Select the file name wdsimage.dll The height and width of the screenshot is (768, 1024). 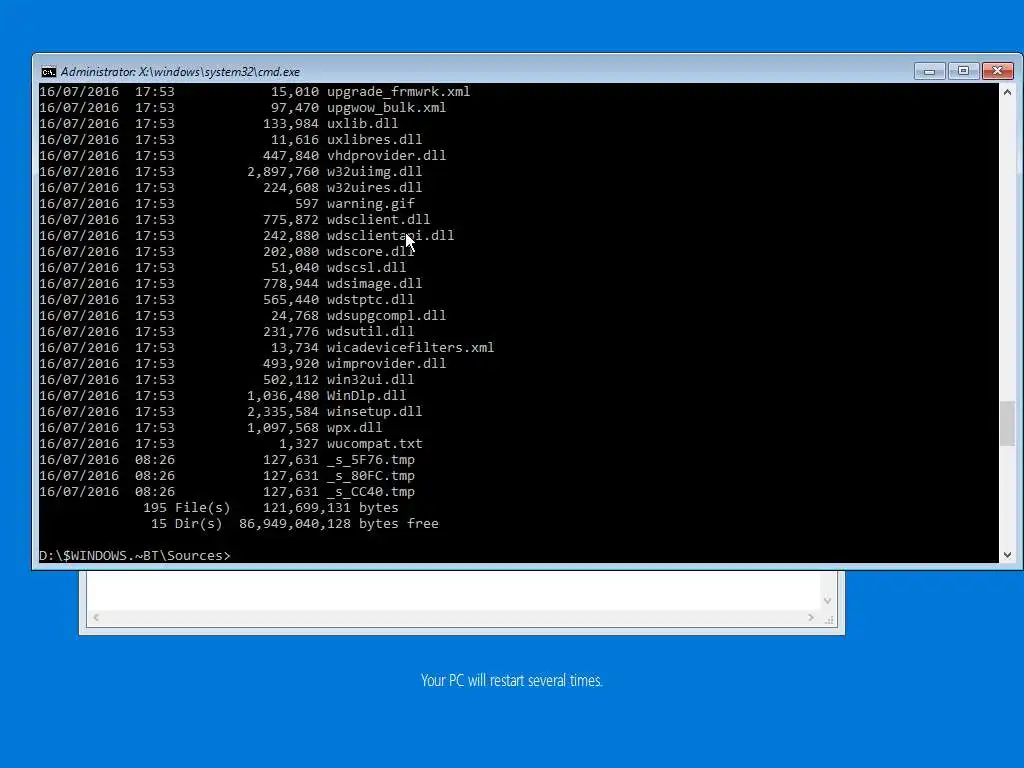[x=374, y=283]
